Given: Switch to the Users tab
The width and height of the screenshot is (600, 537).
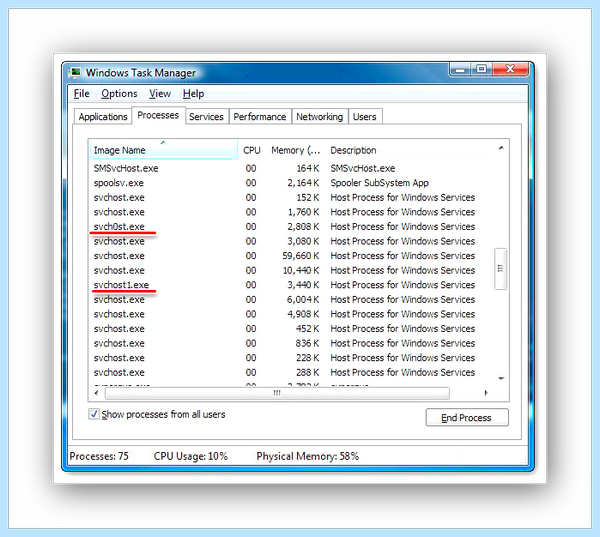Looking at the screenshot, I should pyautogui.click(x=365, y=117).
